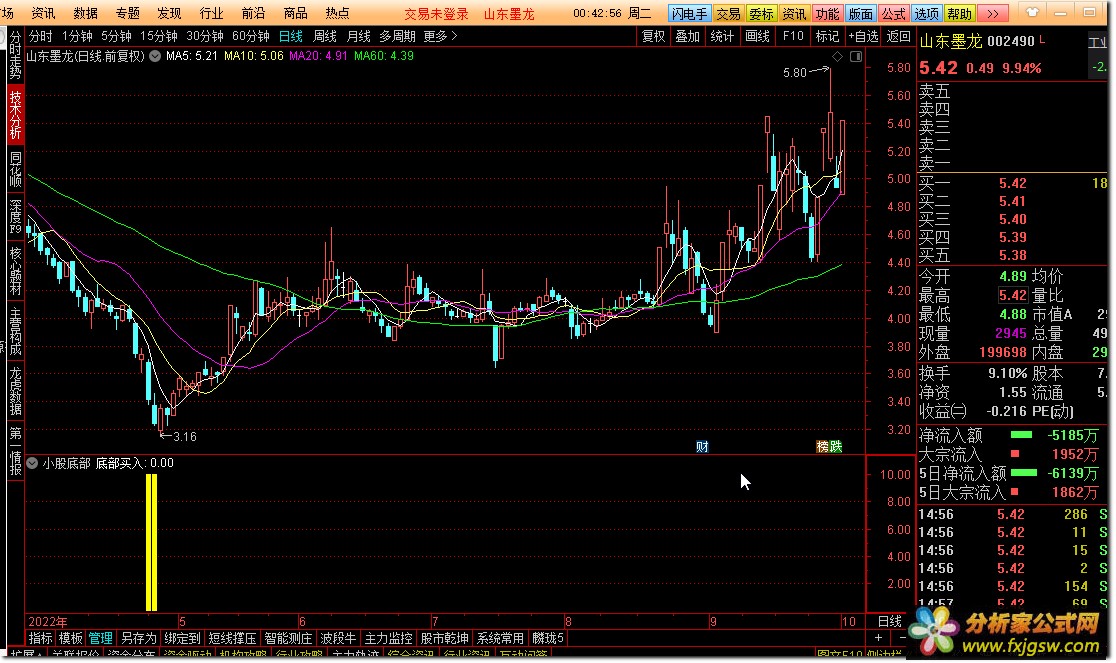Select 主营构成 in left sidebar
The image size is (1116, 663).
[15, 332]
